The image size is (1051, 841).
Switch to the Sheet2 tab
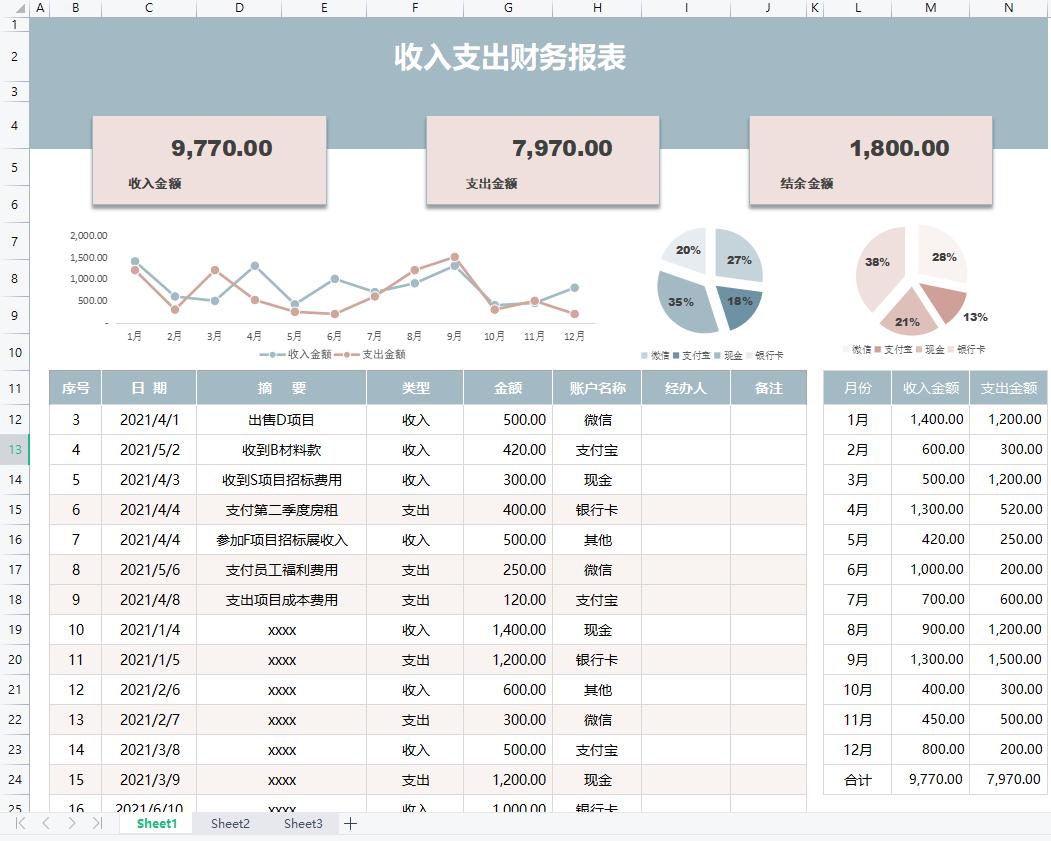coord(233,823)
